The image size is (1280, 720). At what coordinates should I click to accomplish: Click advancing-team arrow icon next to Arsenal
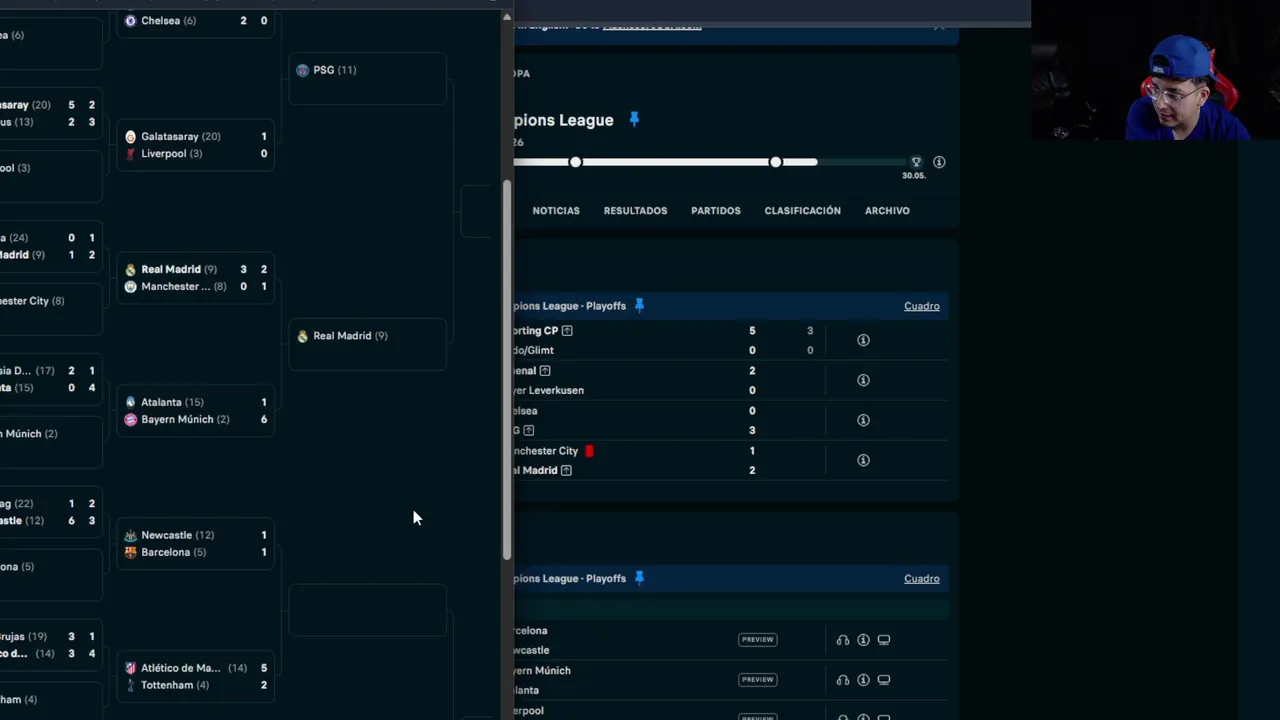545,370
